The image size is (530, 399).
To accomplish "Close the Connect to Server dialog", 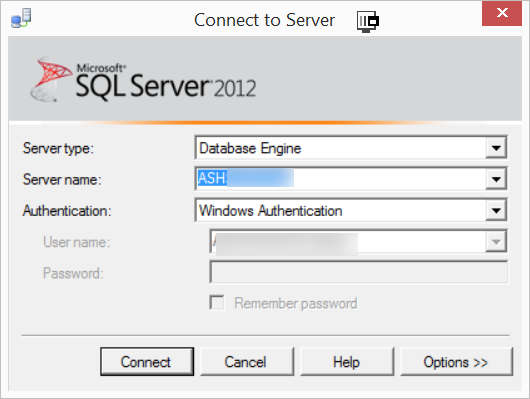I will click(502, 13).
